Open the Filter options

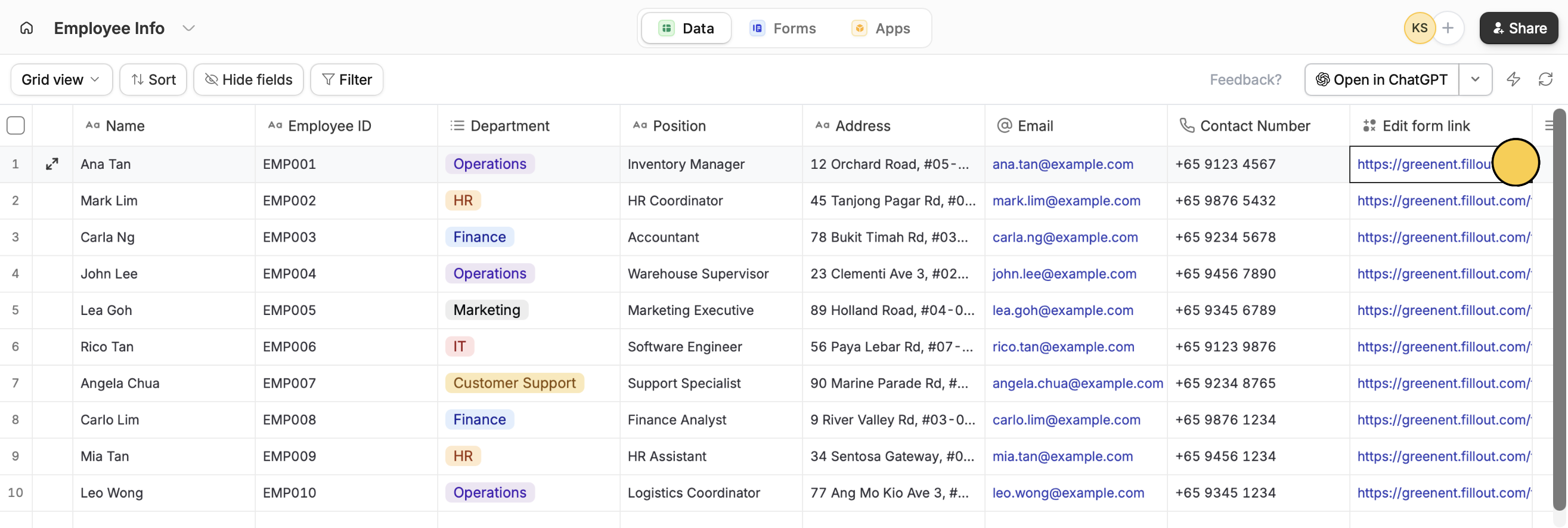tap(346, 79)
